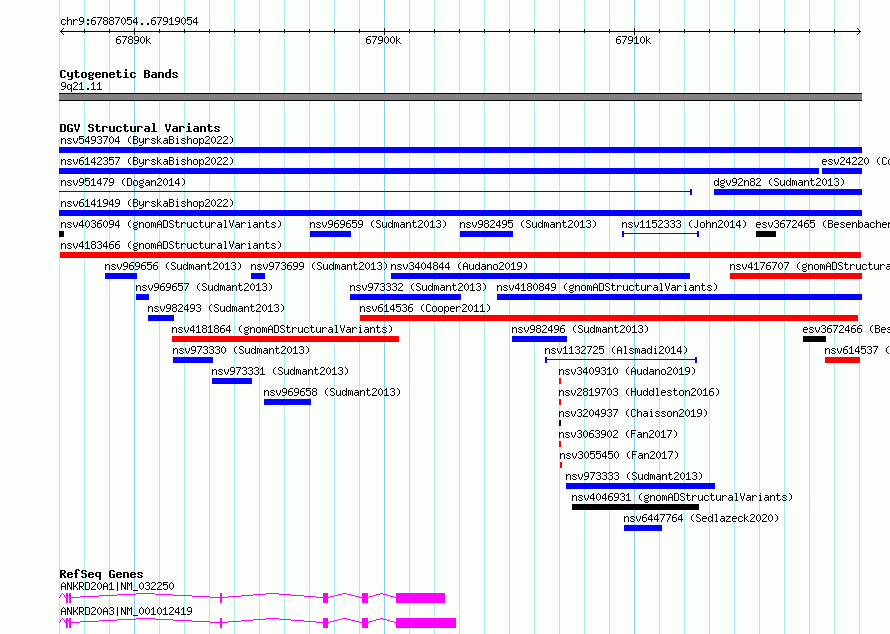Click the black esv3672466 variant bar
The image size is (890, 634).
pos(814,339)
